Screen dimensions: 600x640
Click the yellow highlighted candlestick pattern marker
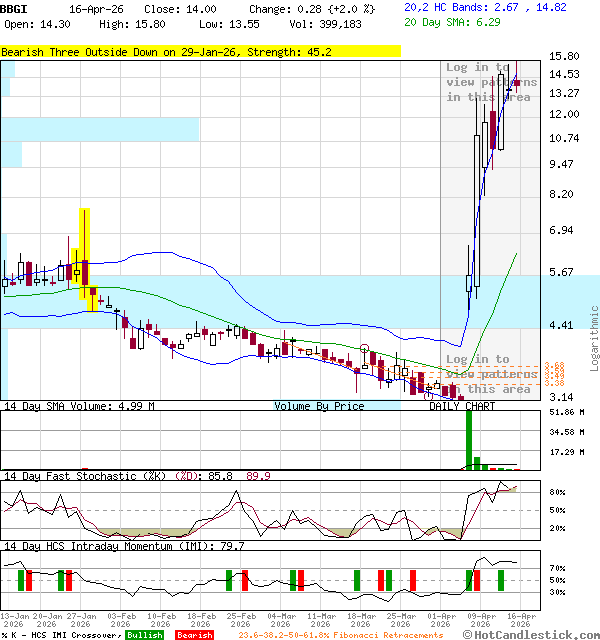point(85,260)
